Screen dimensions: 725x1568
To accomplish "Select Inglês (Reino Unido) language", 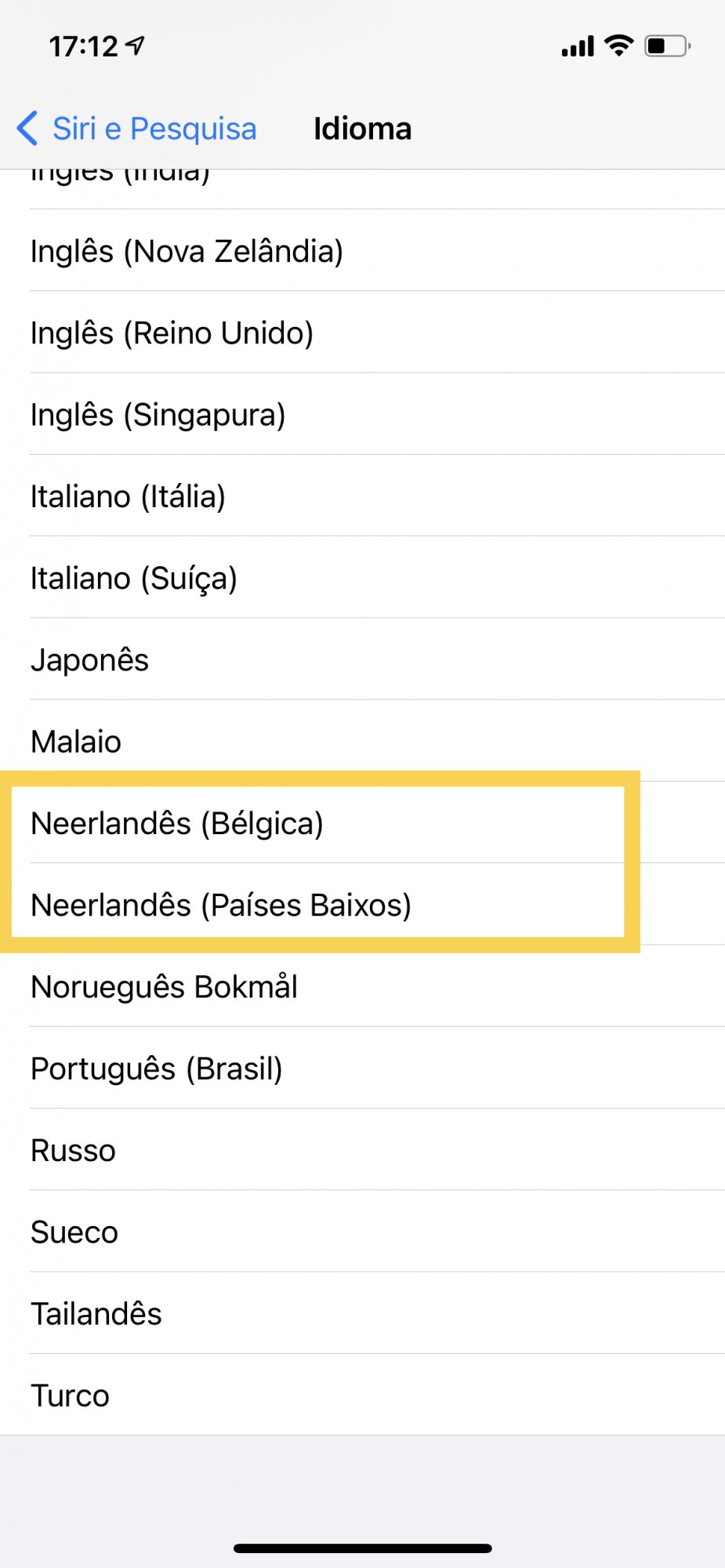I will pos(172,332).
